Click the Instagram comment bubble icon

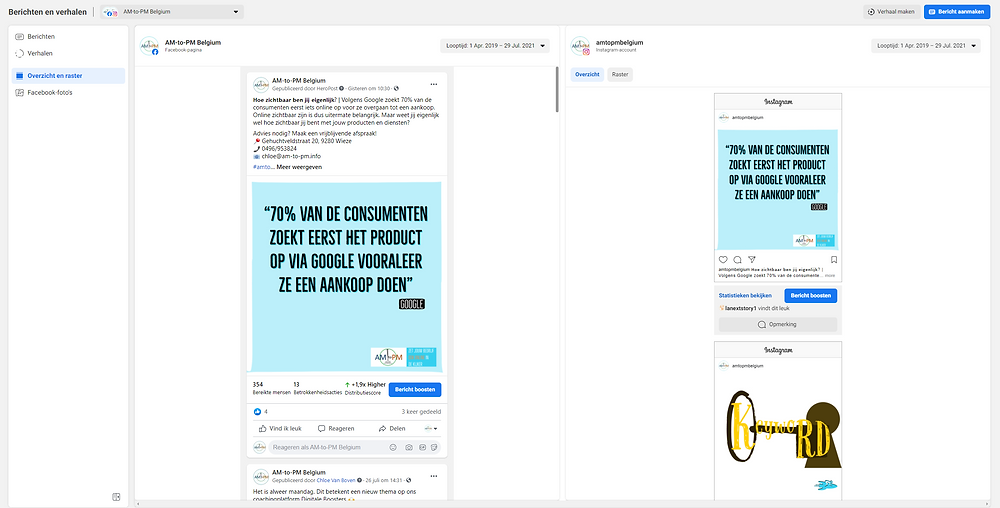point(737,259)
